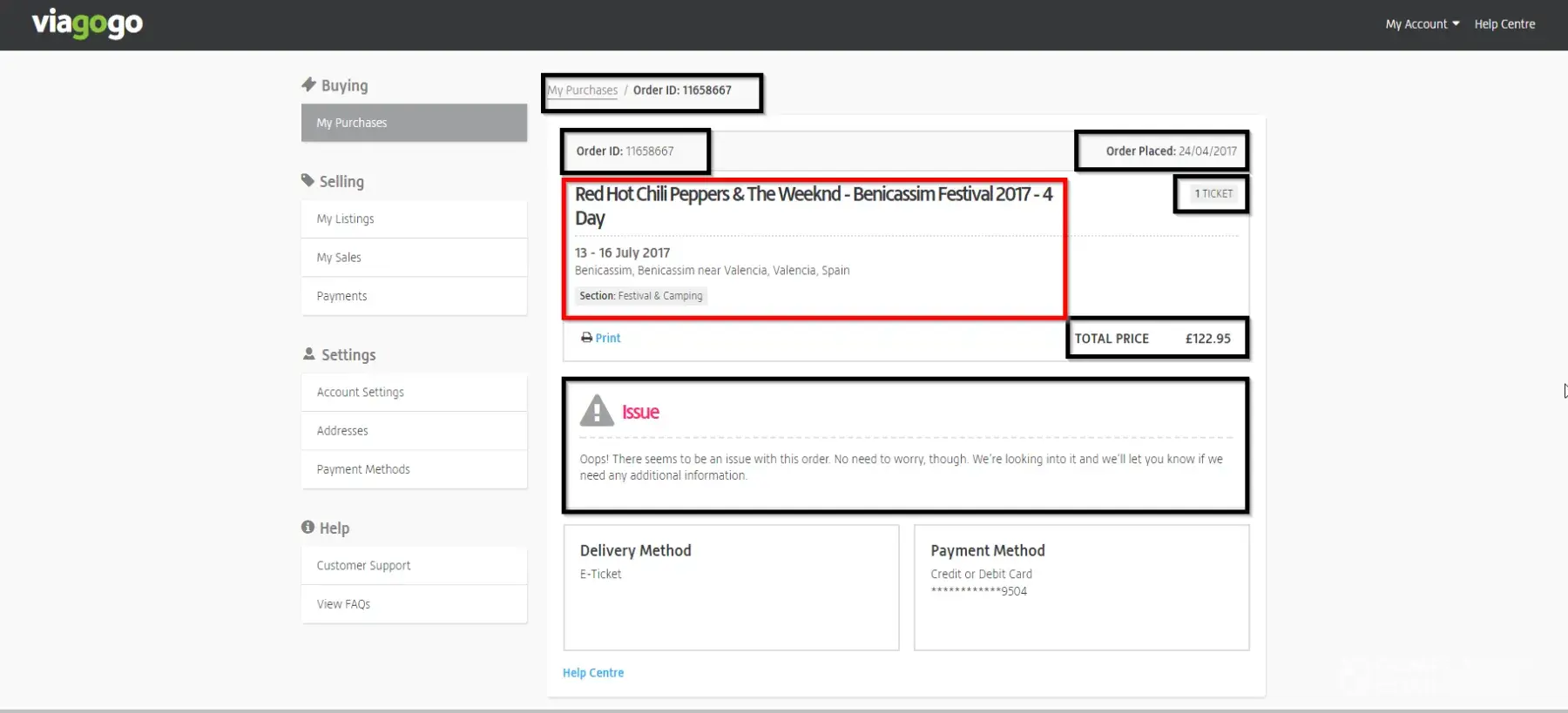
Task: Click the Credit or Debit Card text
Action: 981,574
